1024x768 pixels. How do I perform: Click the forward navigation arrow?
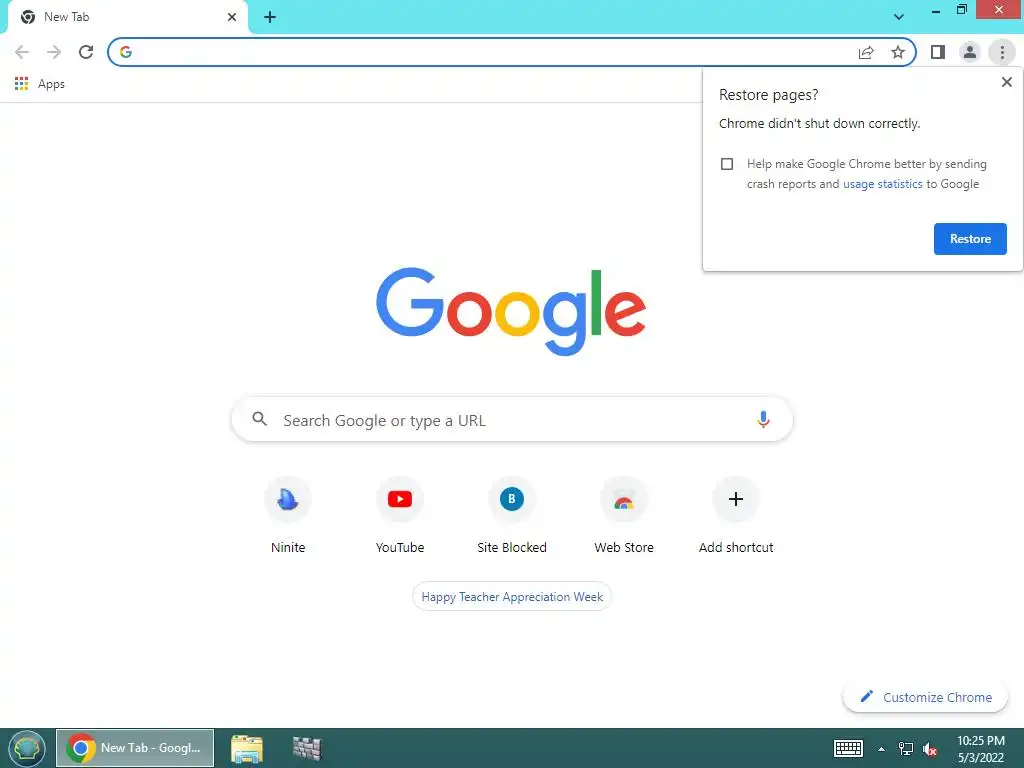(54, 52)
